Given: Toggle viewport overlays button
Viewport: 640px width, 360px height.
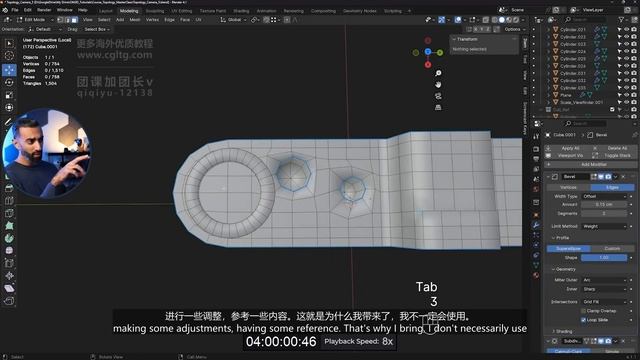Looking at the screenshot, I should (x=458, y=20).
